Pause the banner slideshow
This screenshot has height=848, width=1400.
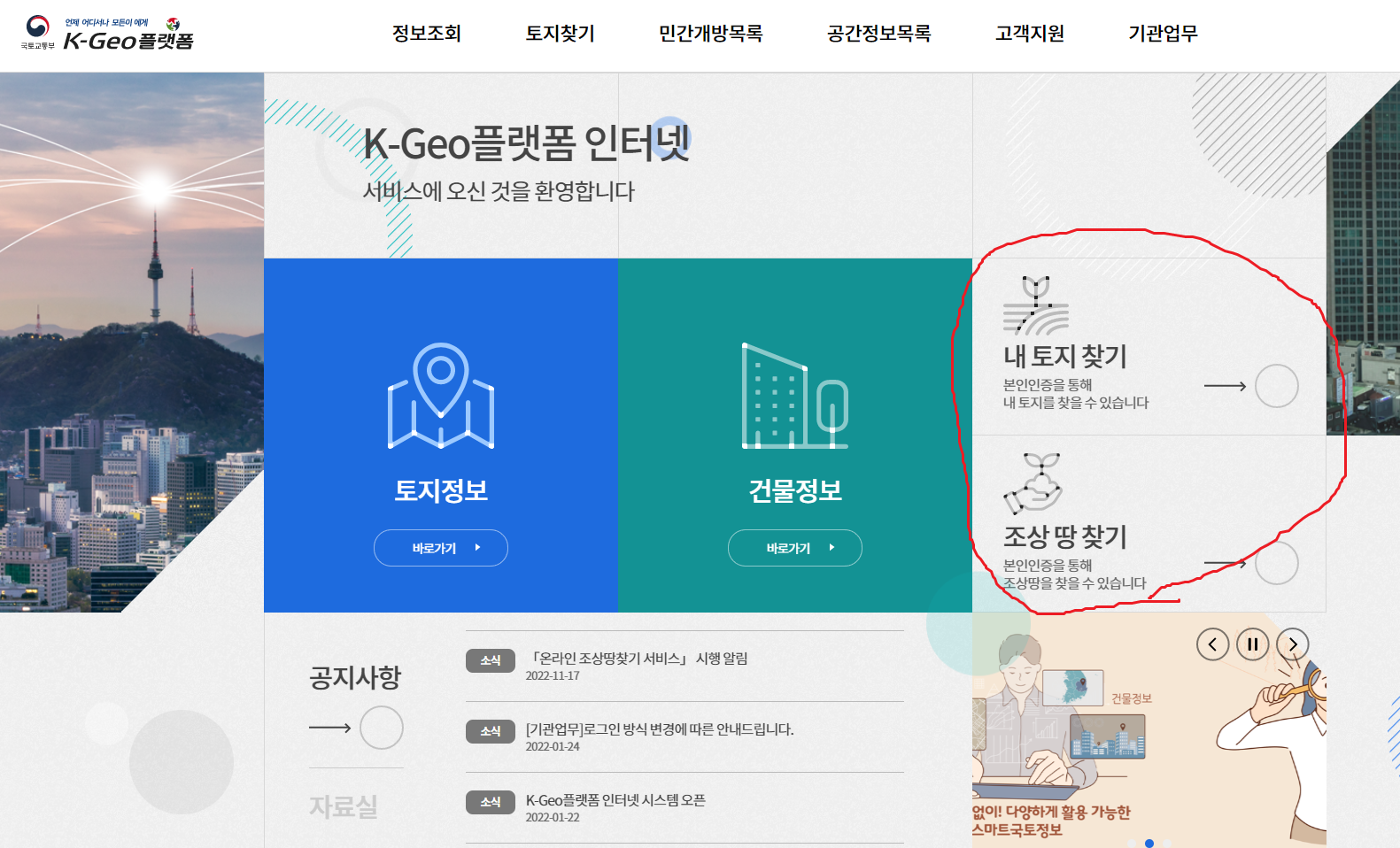coord(1253,644)
